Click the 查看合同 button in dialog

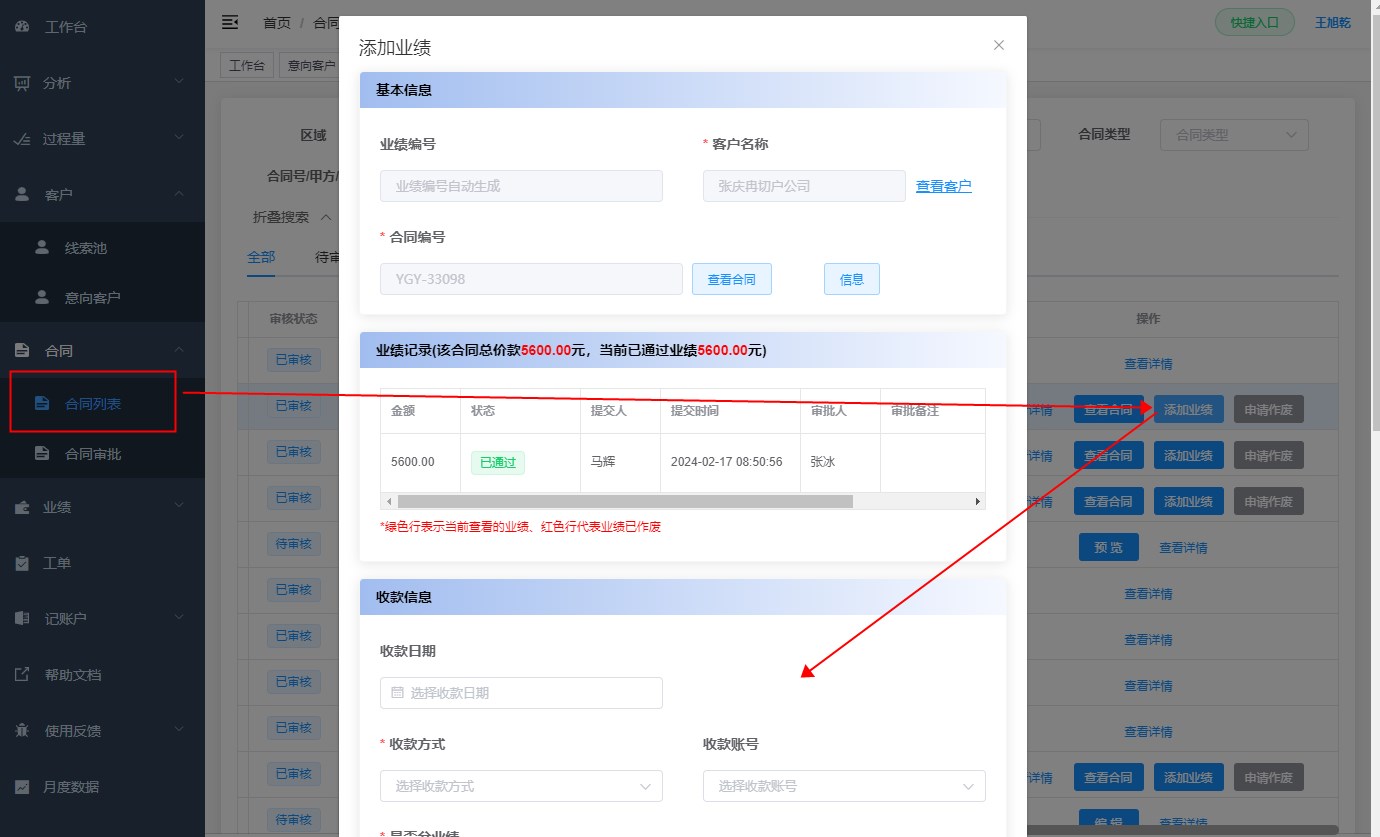[732, 279]
